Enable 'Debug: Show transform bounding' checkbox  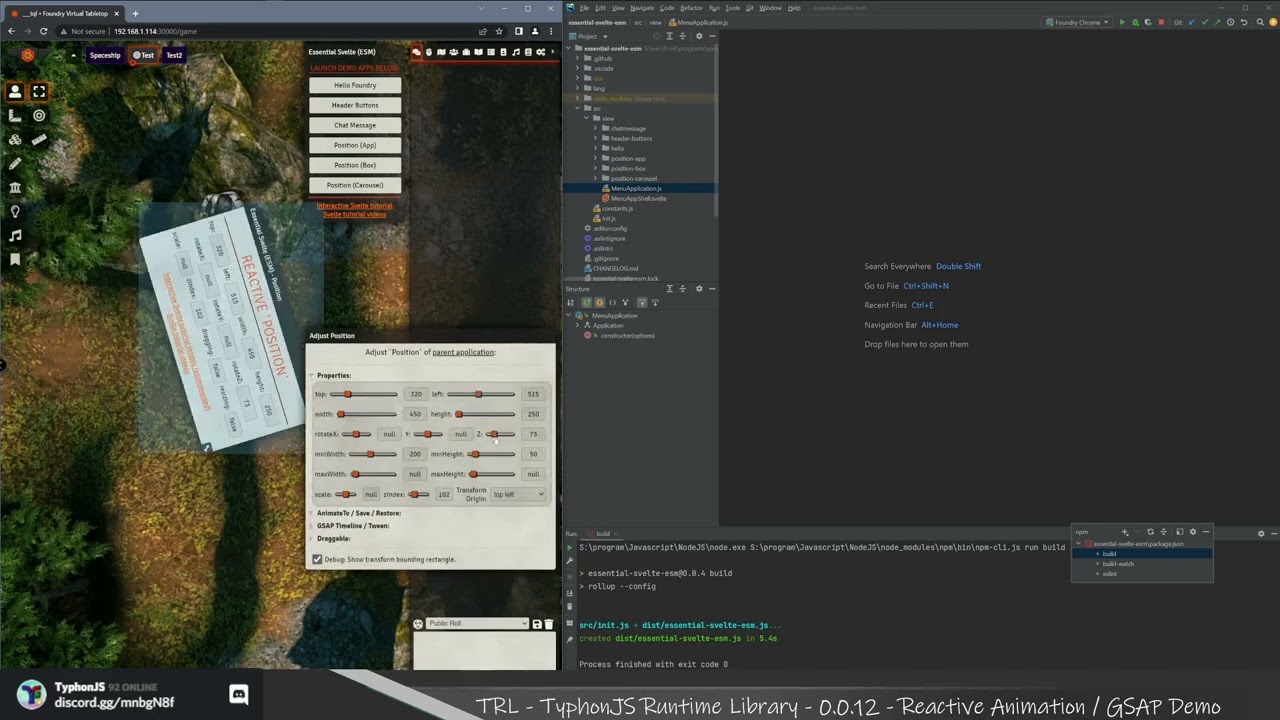(x=317, y=559)
